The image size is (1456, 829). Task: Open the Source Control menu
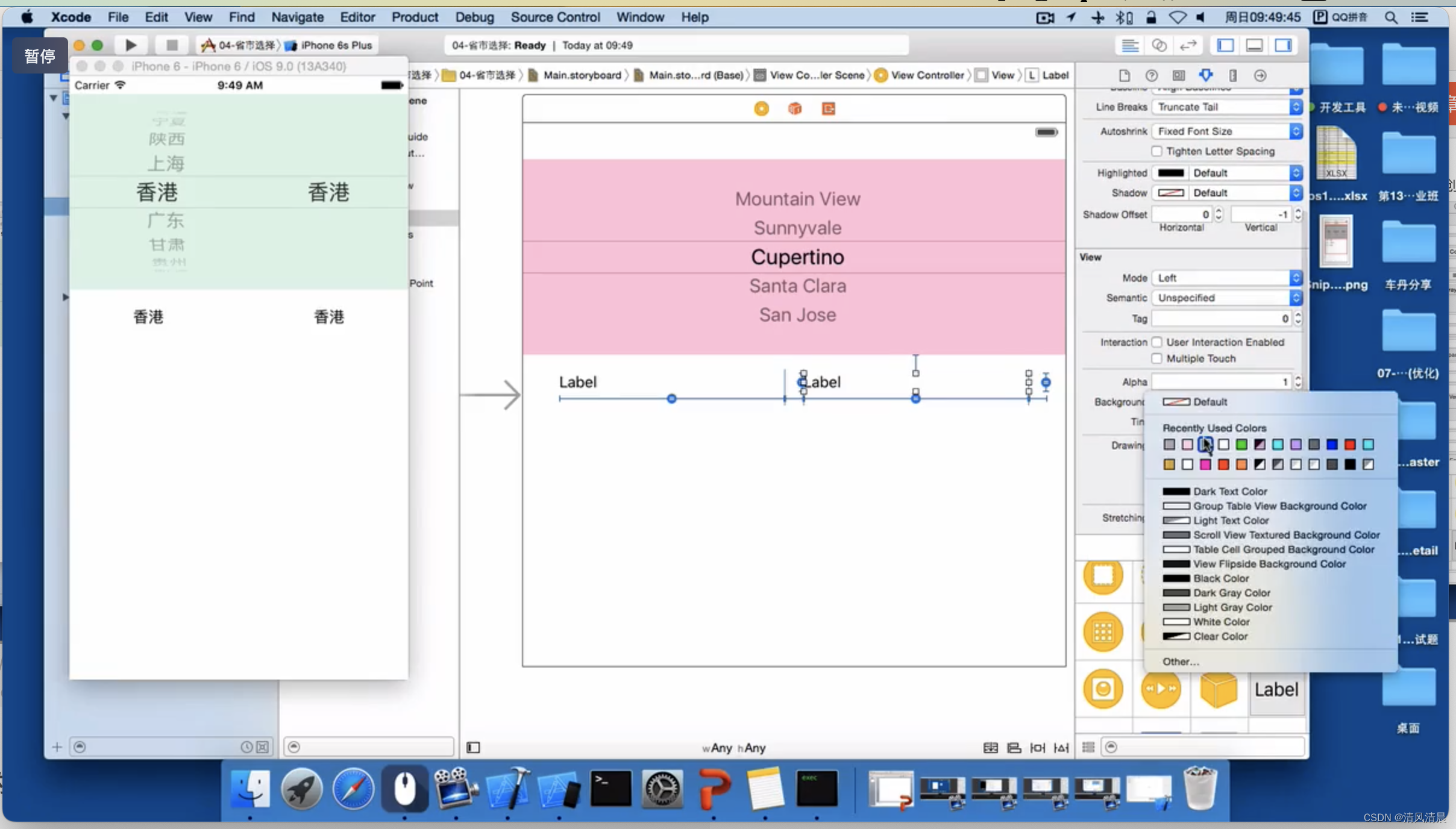(x=555, y=17)
